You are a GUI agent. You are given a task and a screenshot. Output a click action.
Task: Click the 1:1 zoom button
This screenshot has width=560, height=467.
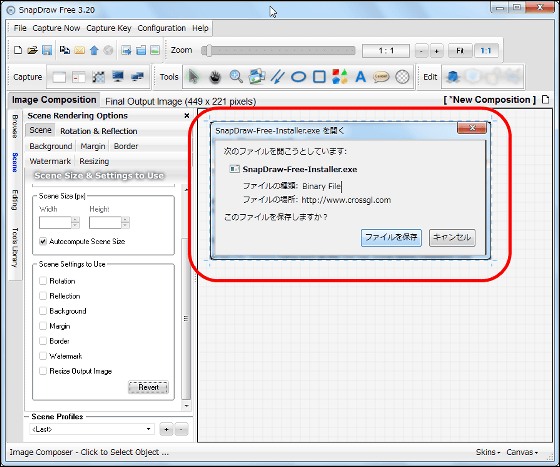[486, 51]
